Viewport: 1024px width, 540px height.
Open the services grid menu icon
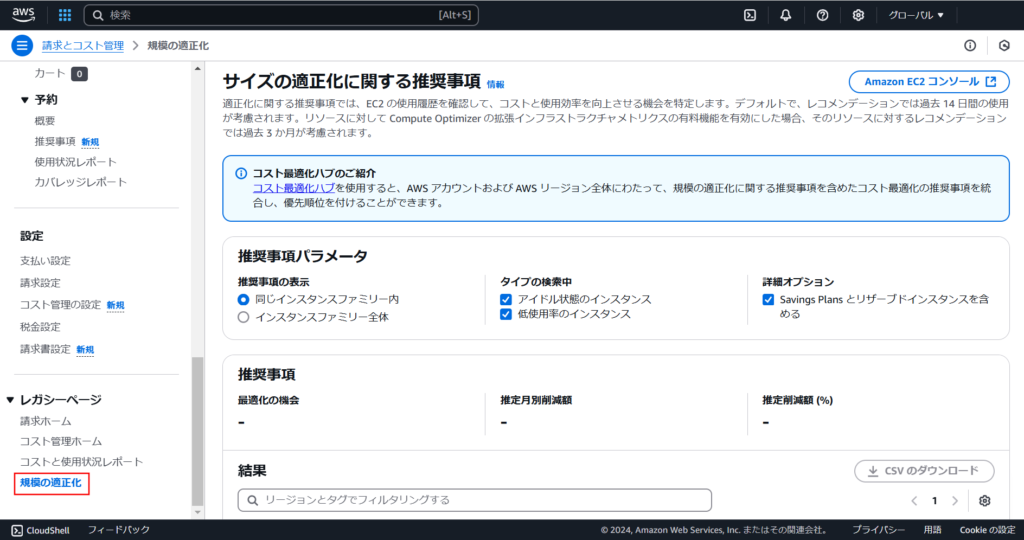(65, 14)
